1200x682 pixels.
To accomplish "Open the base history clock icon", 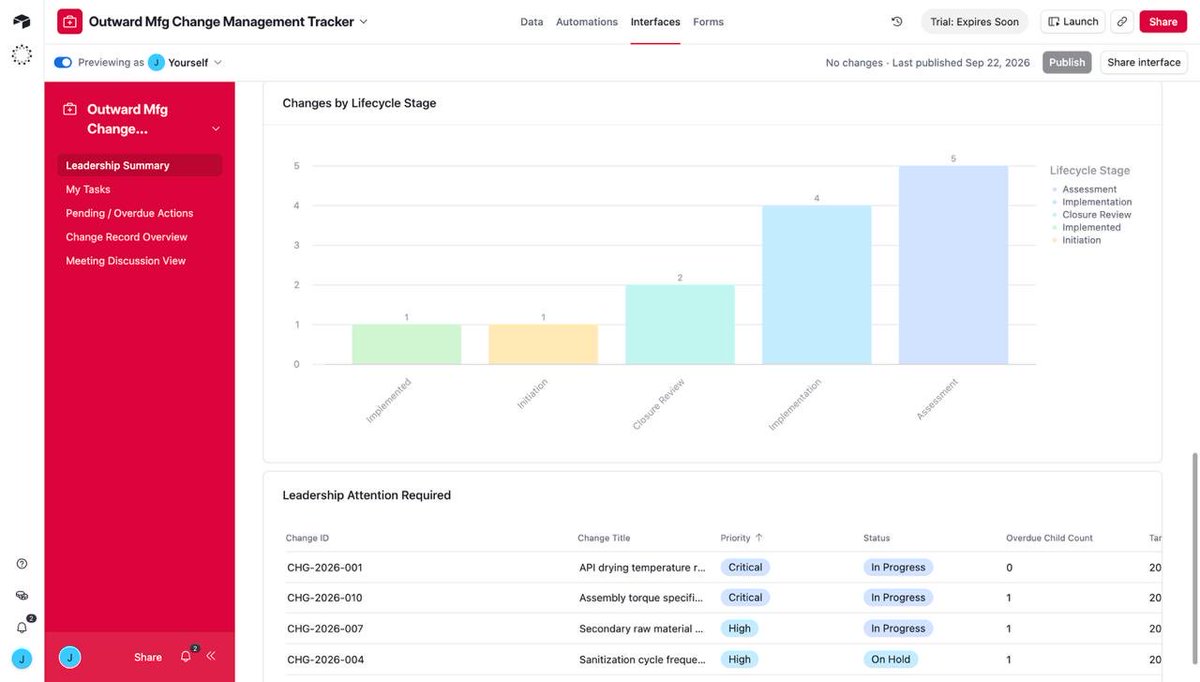I will click(897, 22).
